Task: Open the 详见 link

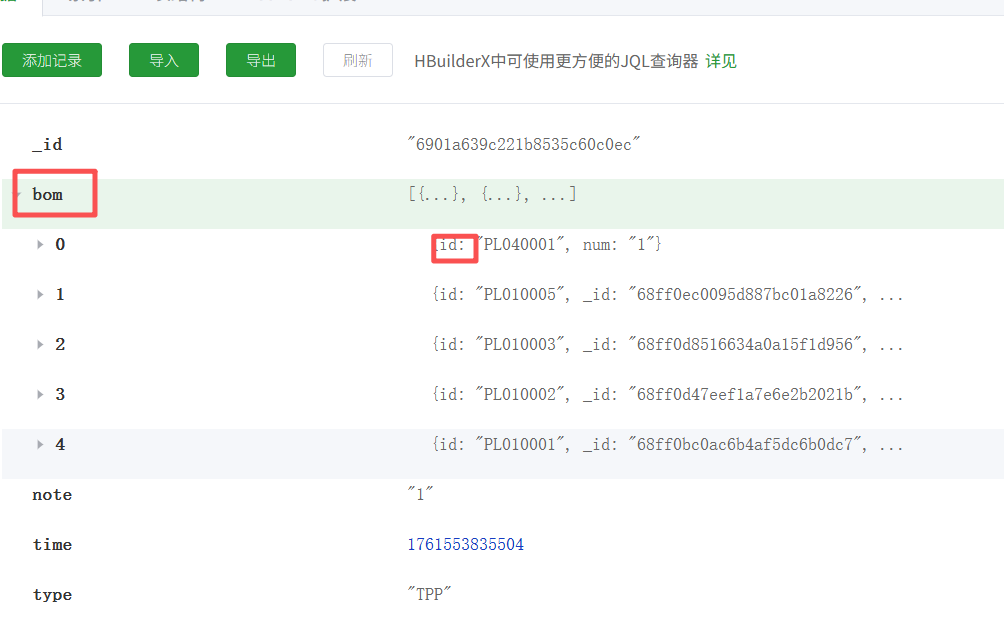Action: pyautogui.click(x=721, y=61)
